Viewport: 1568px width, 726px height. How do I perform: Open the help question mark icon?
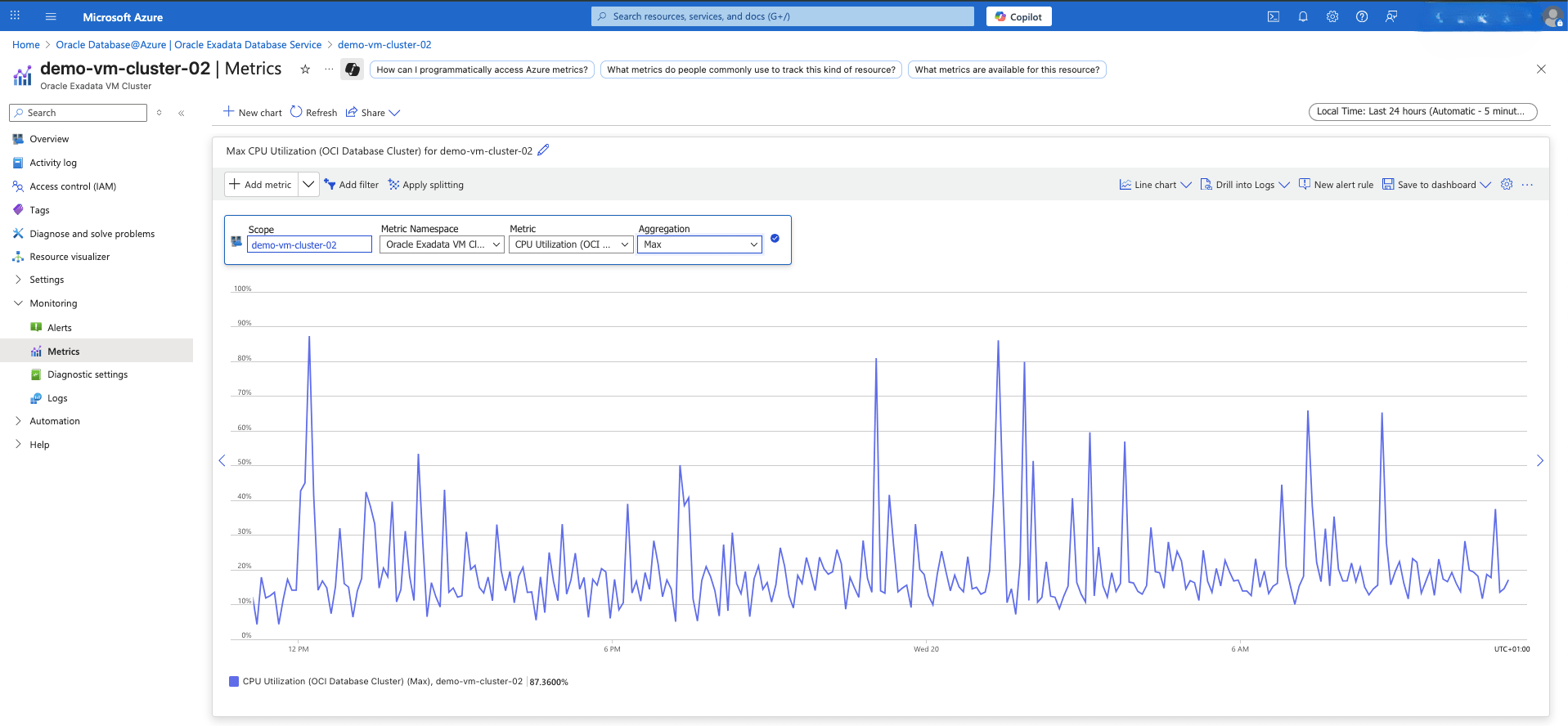click(x=1362, y=16)
